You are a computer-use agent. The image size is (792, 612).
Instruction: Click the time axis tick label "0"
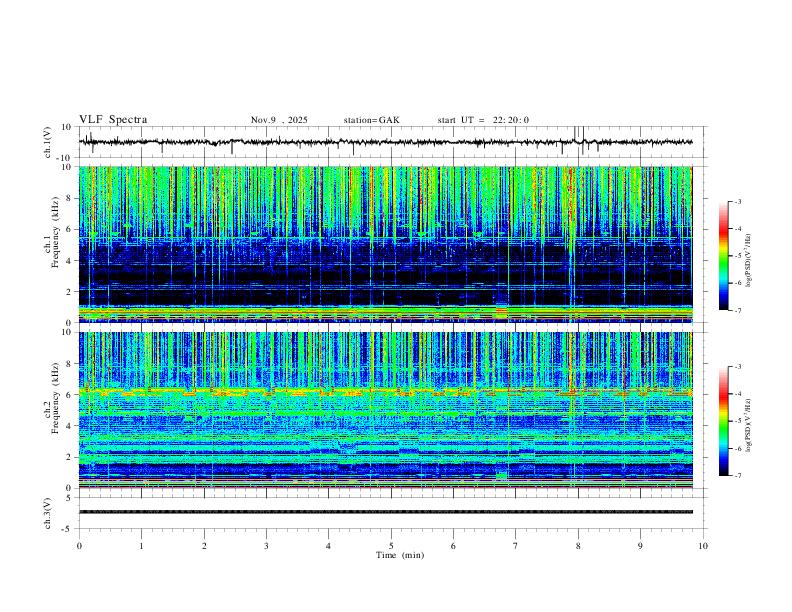click(x=79, y=546)
